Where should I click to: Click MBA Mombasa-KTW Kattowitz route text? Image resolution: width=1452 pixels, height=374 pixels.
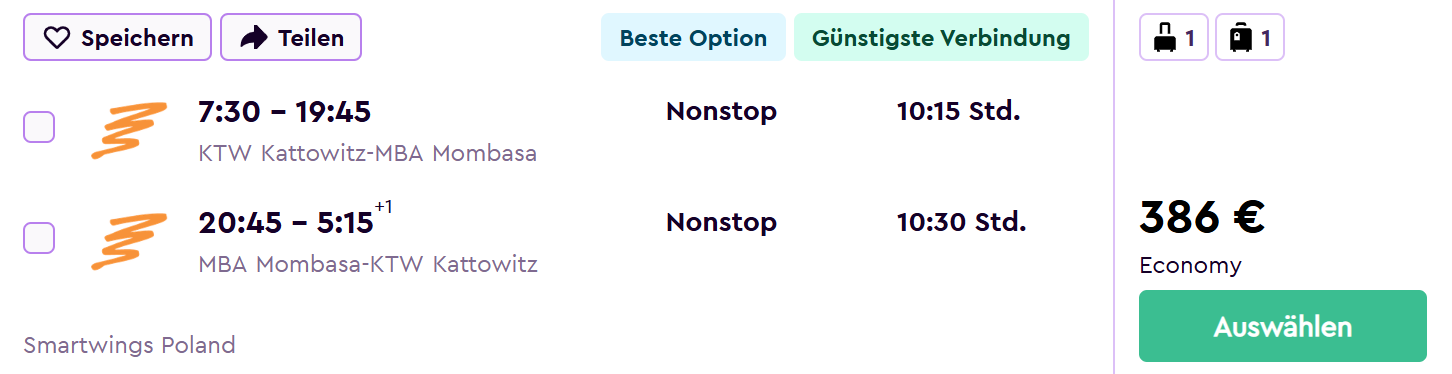coord(368,265)
